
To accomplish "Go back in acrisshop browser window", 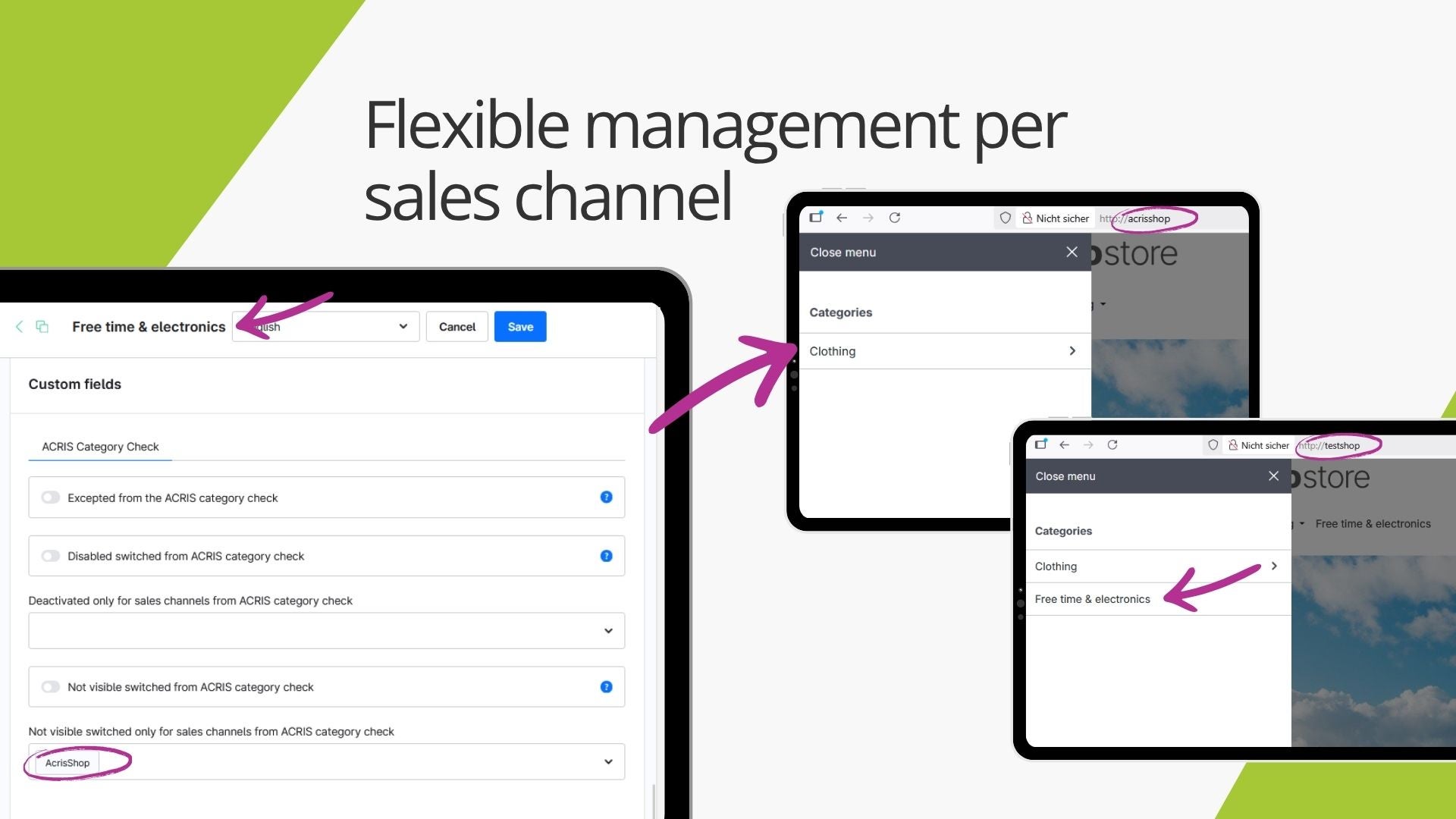I will coord(842,218).
